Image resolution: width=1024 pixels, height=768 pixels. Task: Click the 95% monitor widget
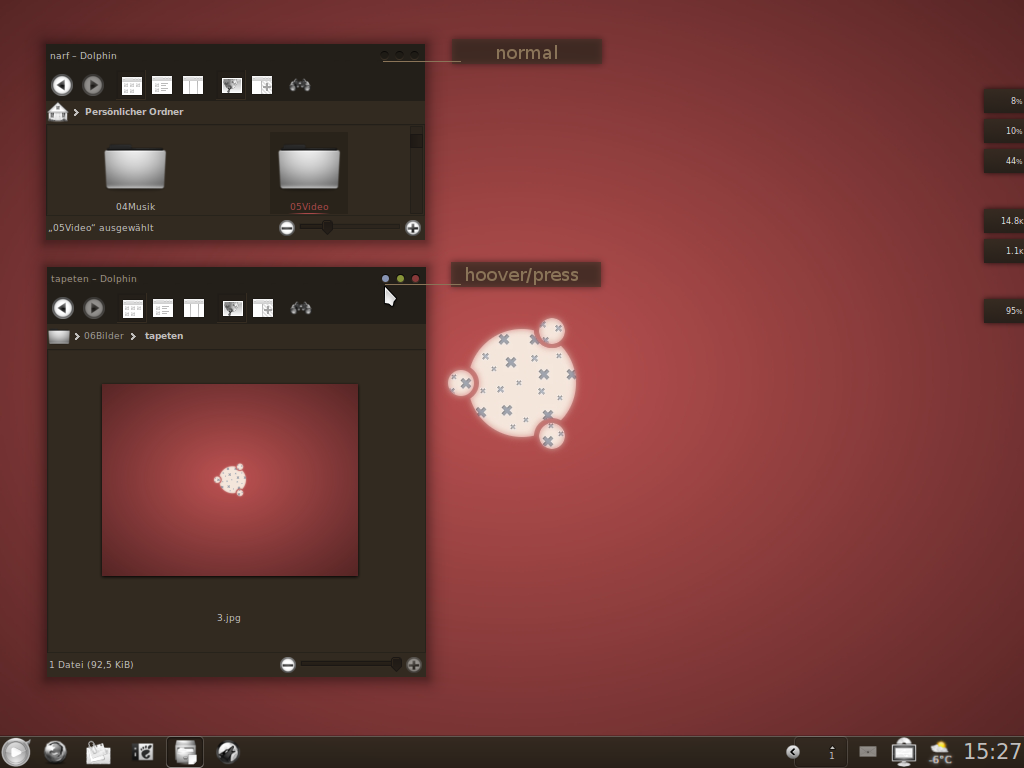tap(1004, 311)
